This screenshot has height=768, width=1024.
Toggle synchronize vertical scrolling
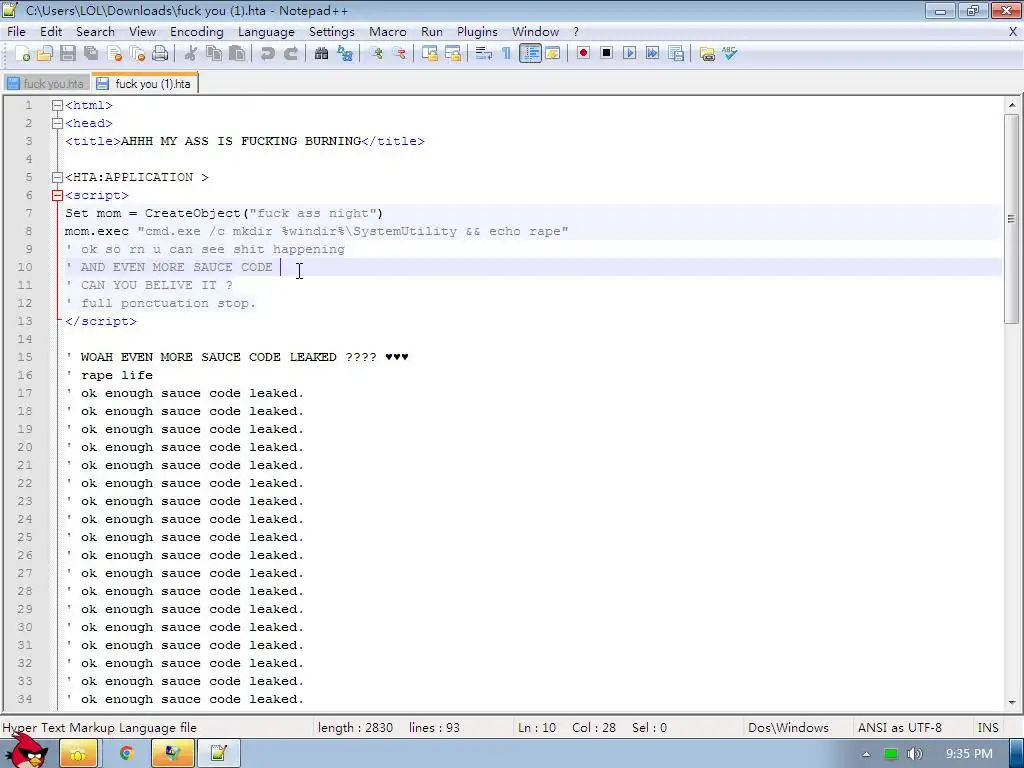pos(429,54)
